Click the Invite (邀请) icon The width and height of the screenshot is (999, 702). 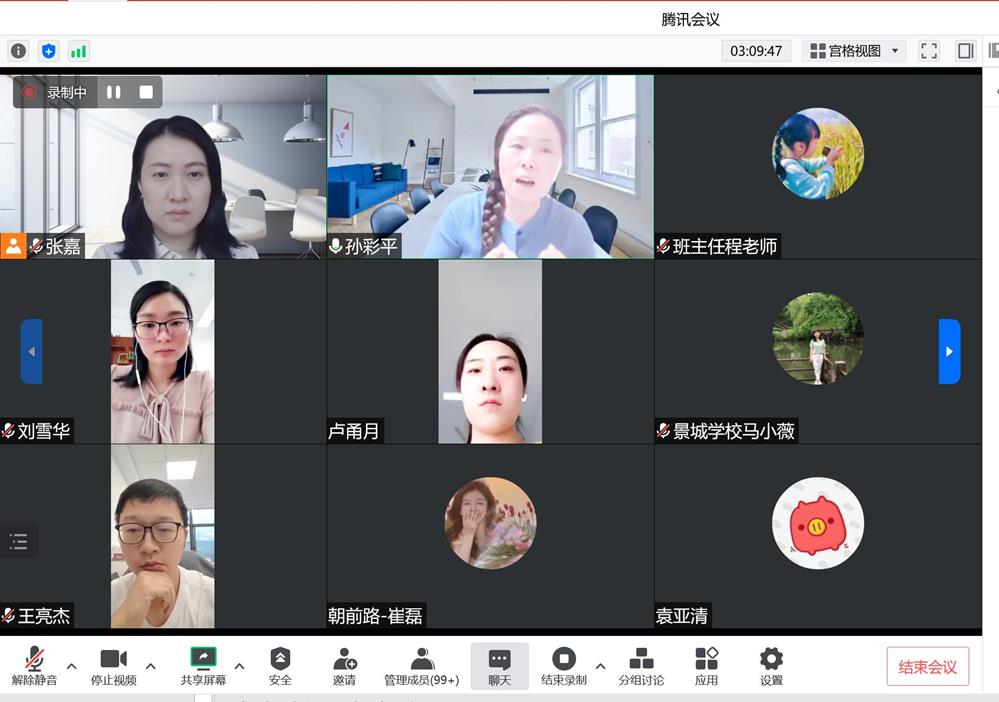[344, 666]
